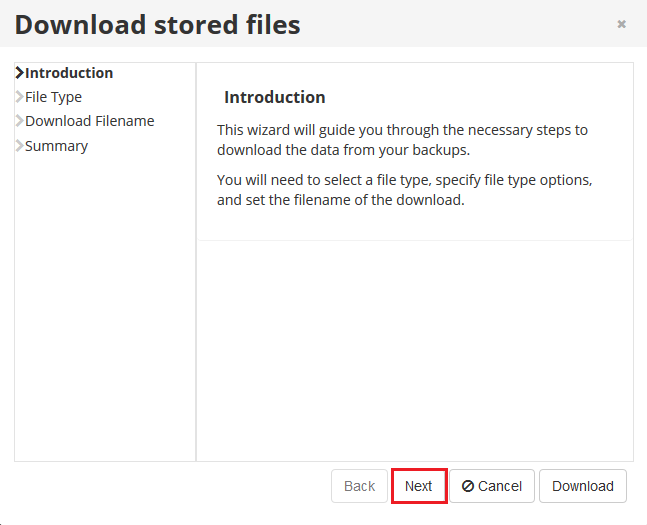Select the Introduction wizard step
Screen dimensions: 647x525
(x=69, y=73)
